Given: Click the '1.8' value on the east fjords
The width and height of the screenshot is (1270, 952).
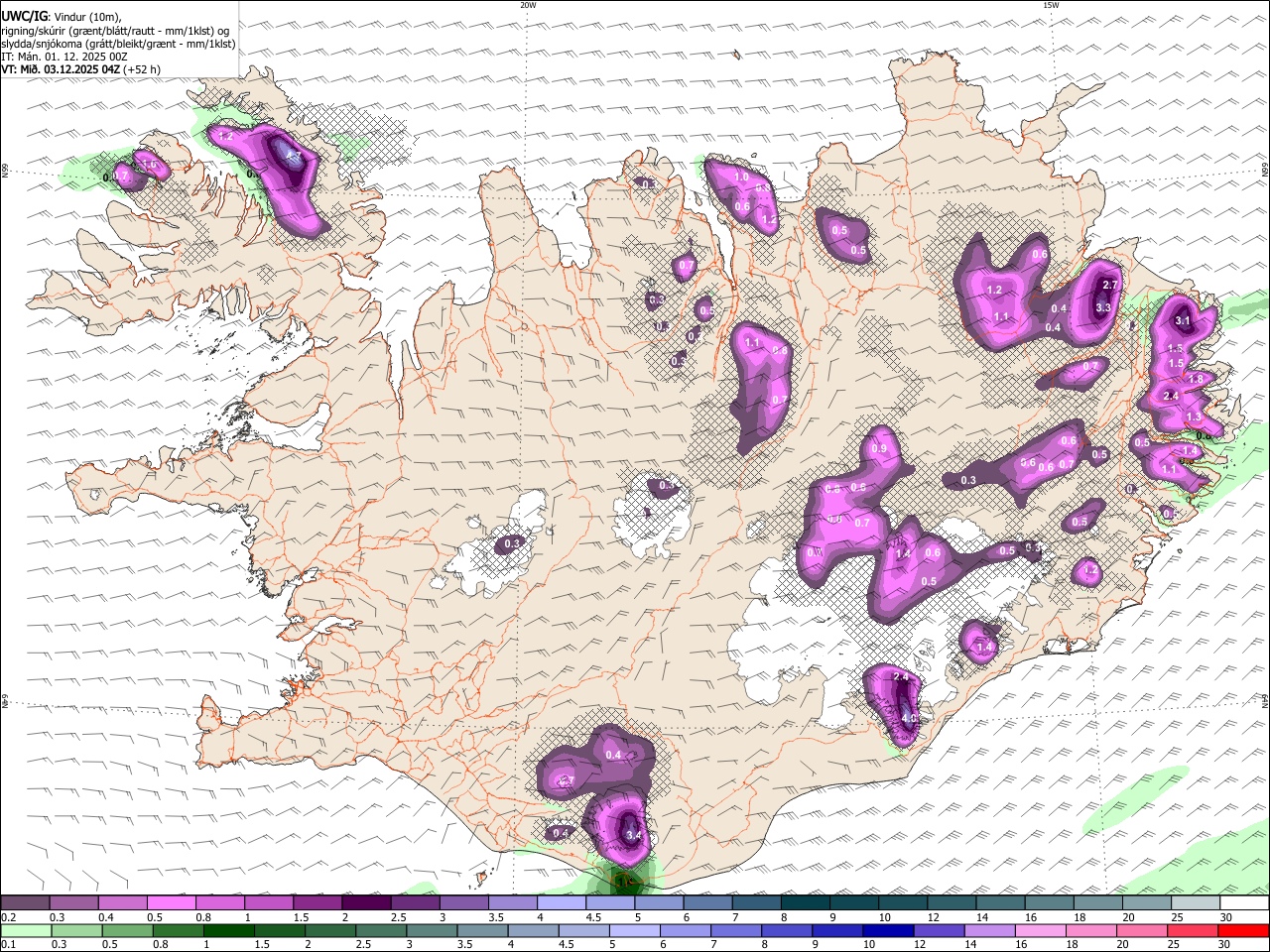Looking at the screenshot, I should 1196,380.
